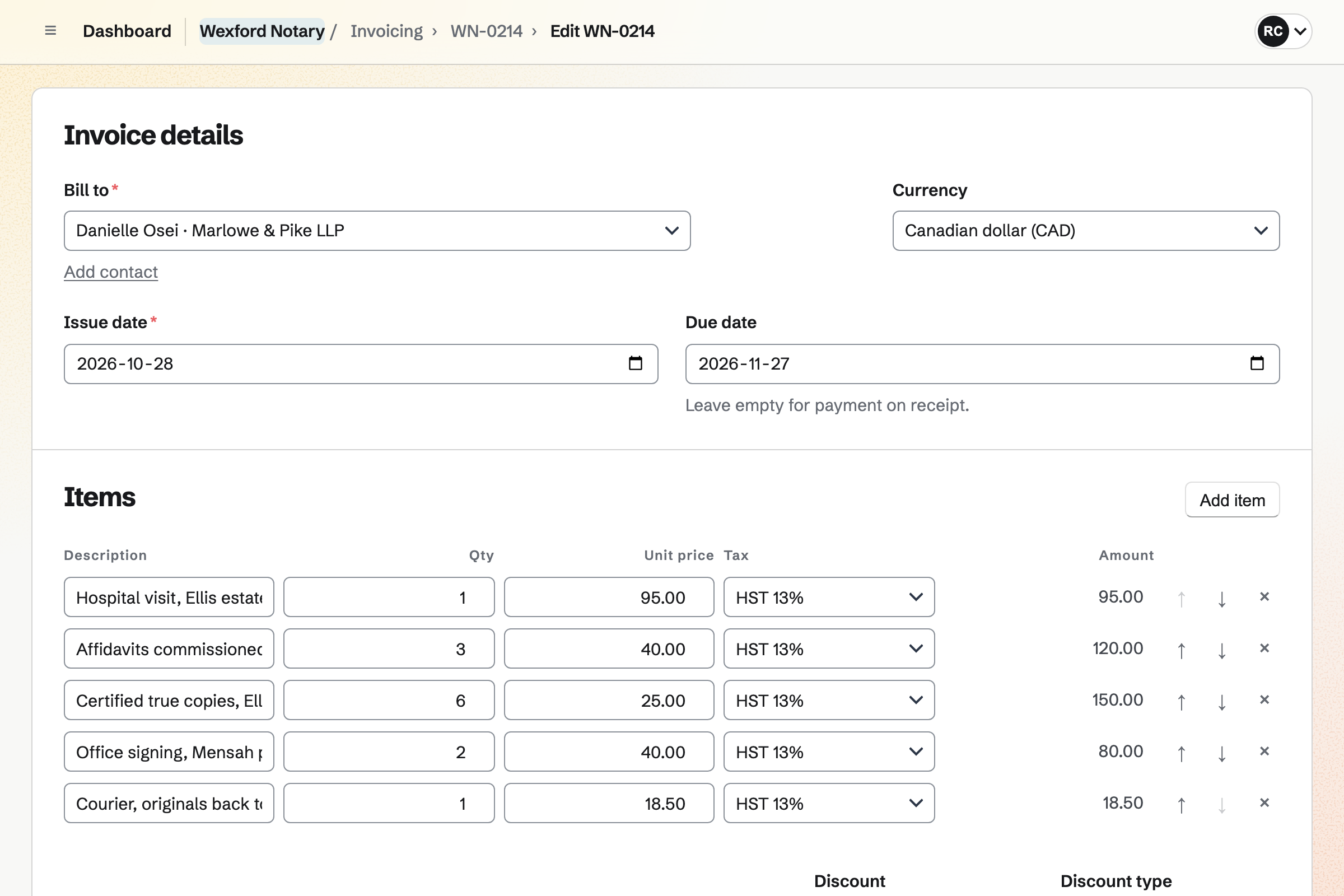Open the Bill to contact dropdown
The height and width of the screenshot is (896, 1344).
[377, 231]
